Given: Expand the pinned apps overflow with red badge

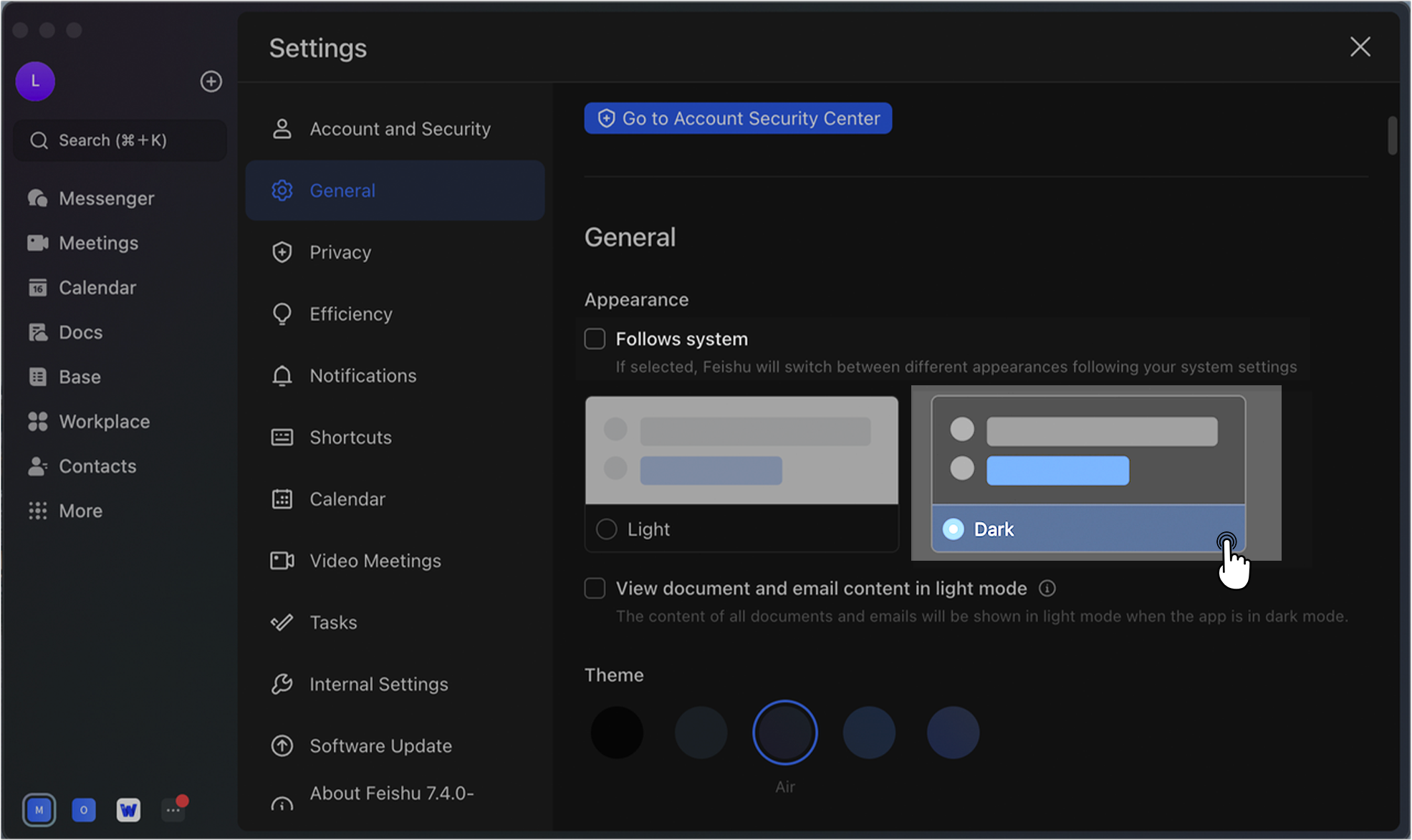Looking at the screenshot, I should pos(173,809).
